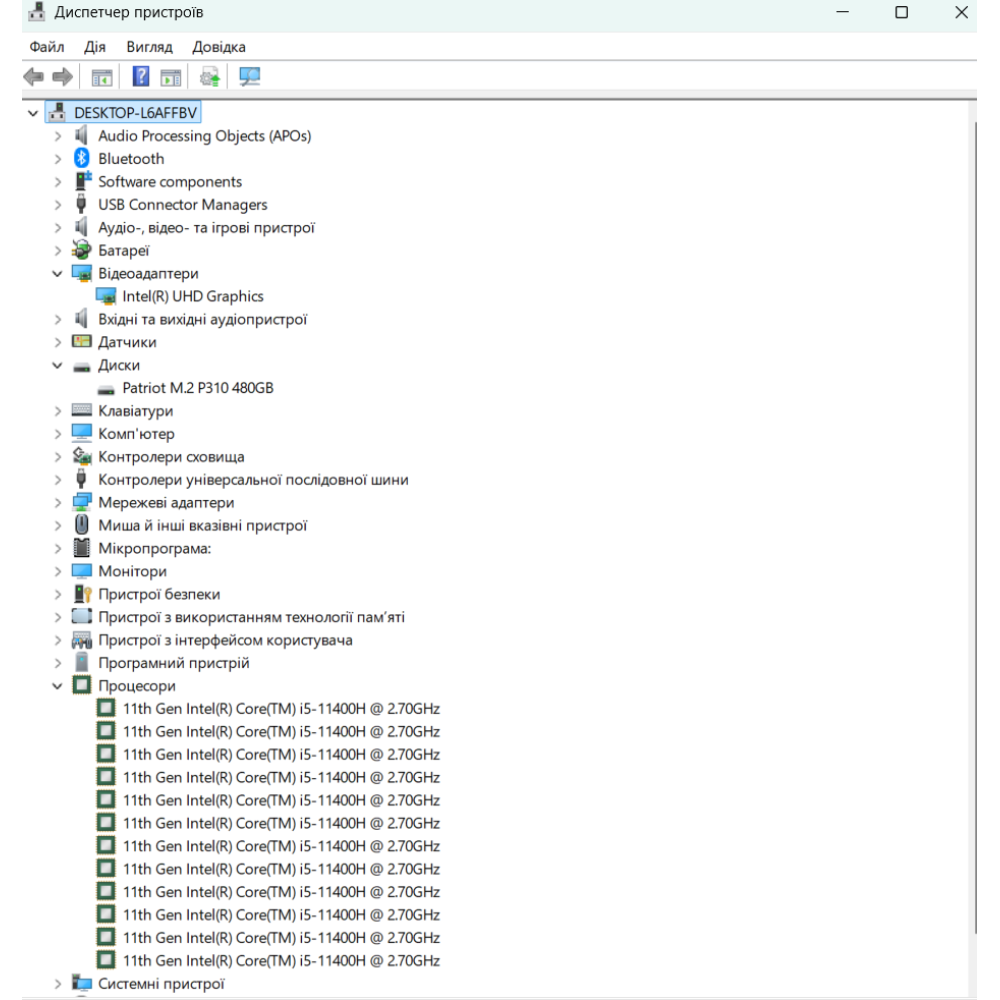The image size is (1000, 1000).
Task: Expand the Мережеві адаптери category
Action: pyautogui.click(x=58, y=503)
